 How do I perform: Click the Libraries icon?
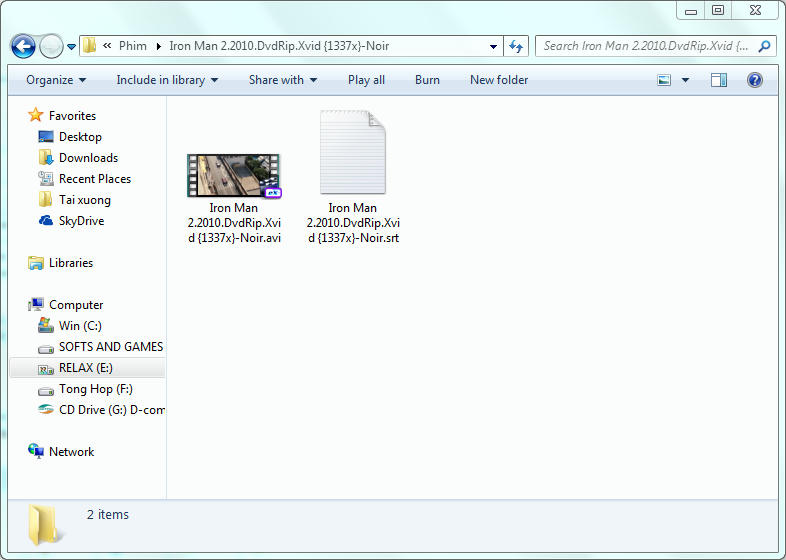(36, 263)
